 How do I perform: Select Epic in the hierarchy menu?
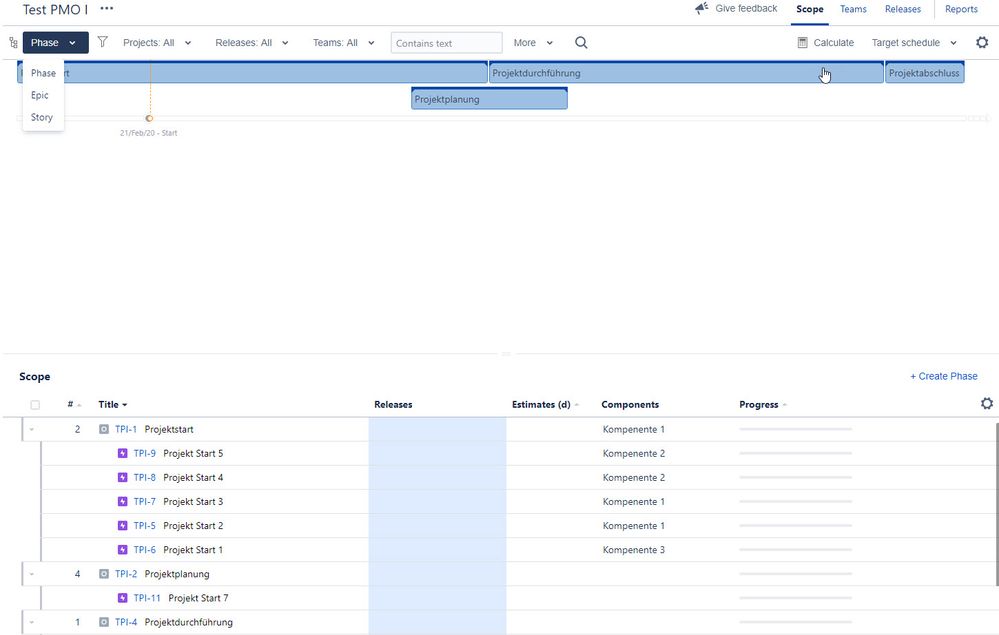pos(40,95)
